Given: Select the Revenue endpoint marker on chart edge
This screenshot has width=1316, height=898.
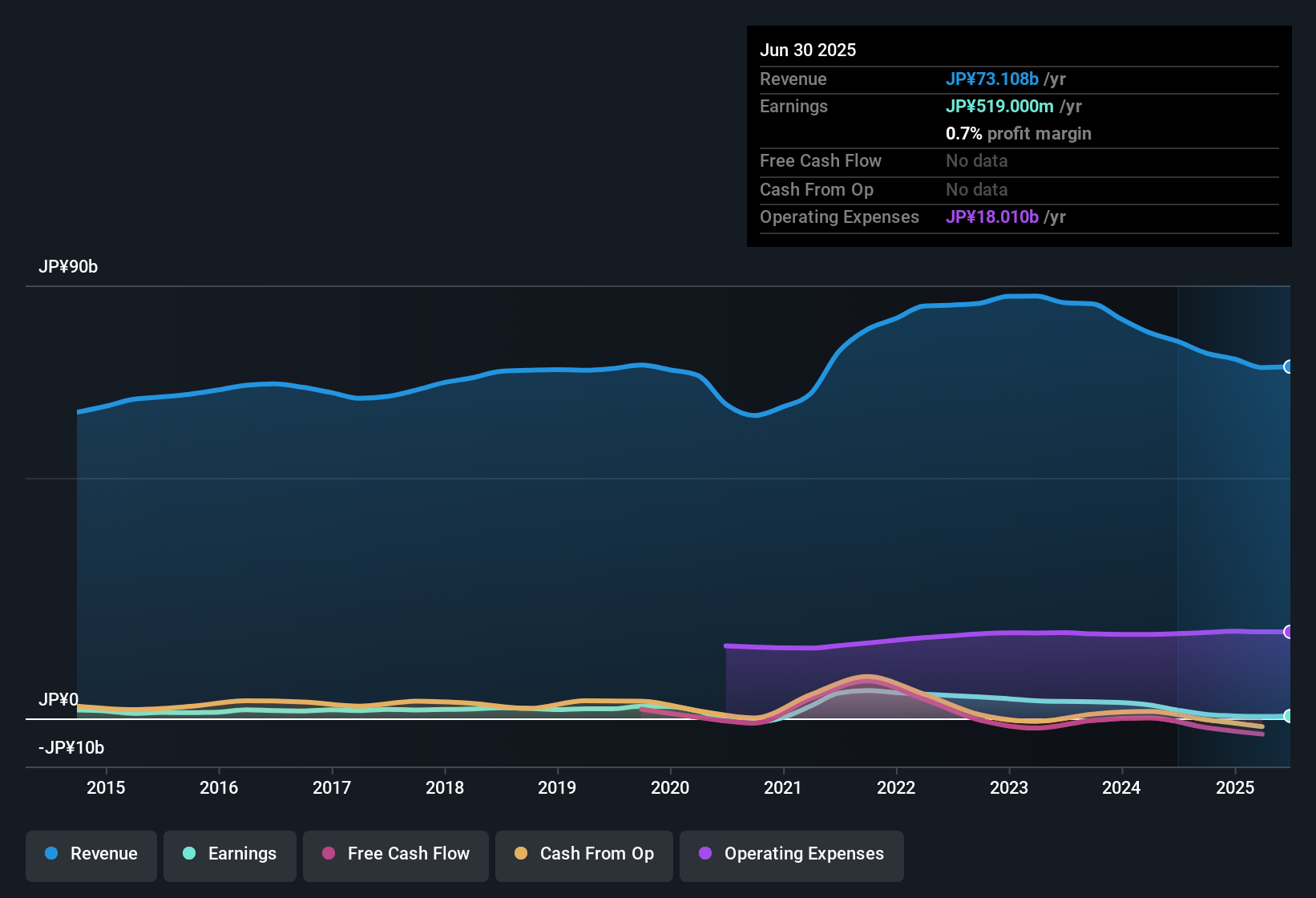Looking at the screenshot, I should (1289, 366).
